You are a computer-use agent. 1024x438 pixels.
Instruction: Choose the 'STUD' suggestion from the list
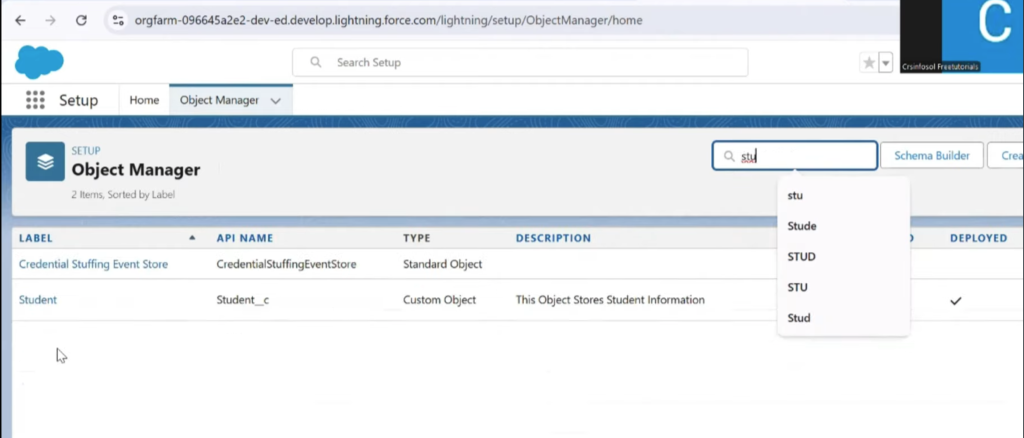tap(802, 257)
